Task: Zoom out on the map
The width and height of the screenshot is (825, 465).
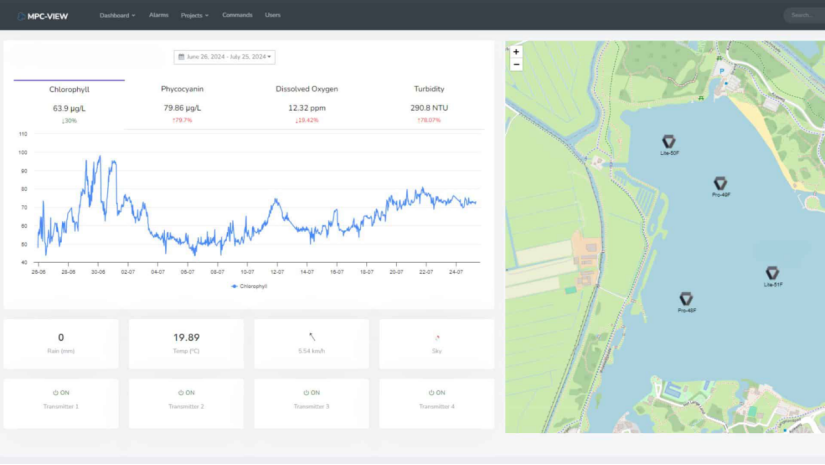Action: pos(516,64)
